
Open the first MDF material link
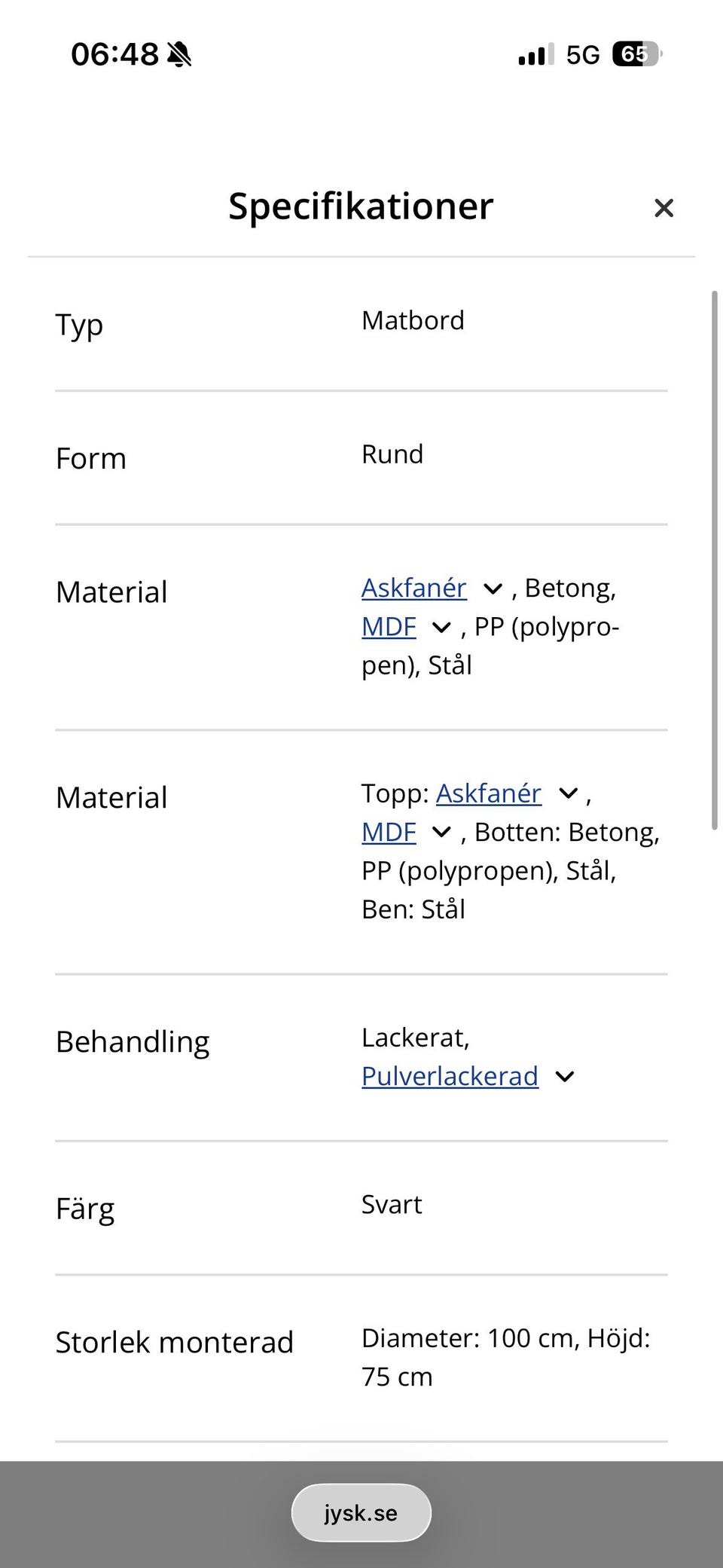click(x=389, y=627)
